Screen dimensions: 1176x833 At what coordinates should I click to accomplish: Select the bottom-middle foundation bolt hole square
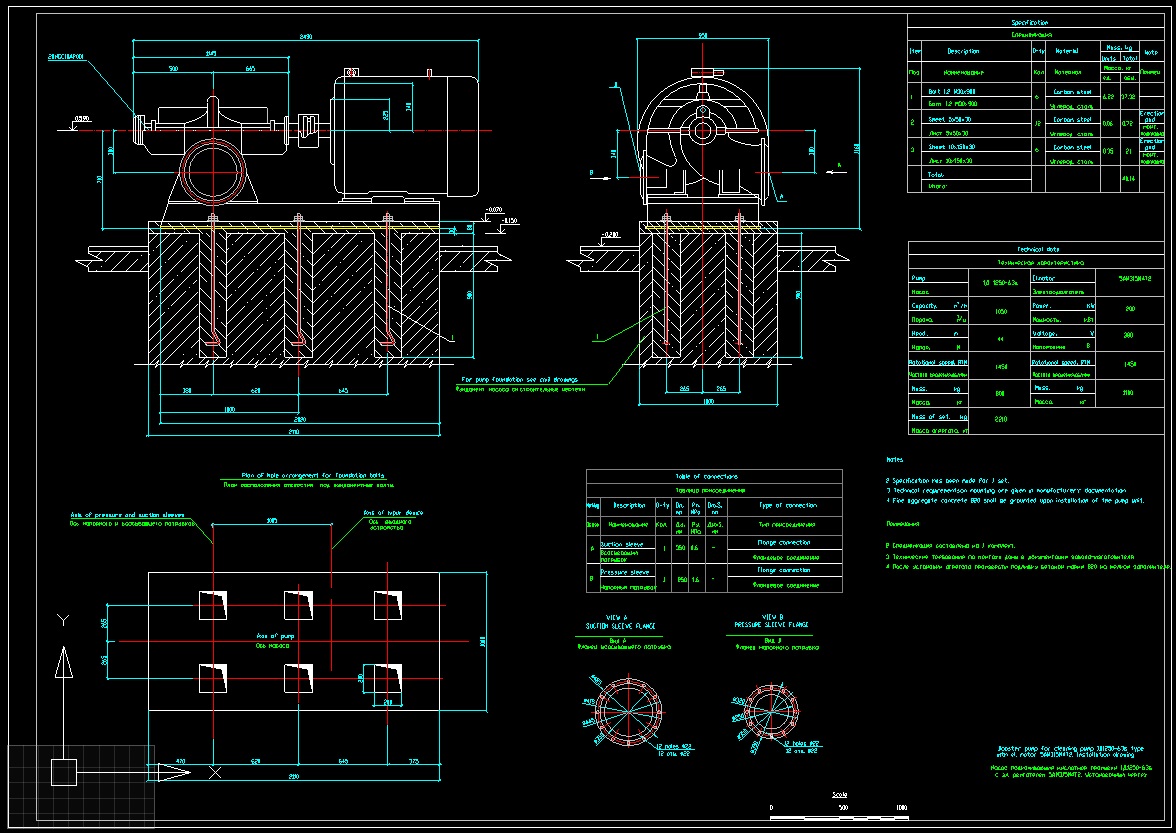pyautogui.click(x=298, y=679)
